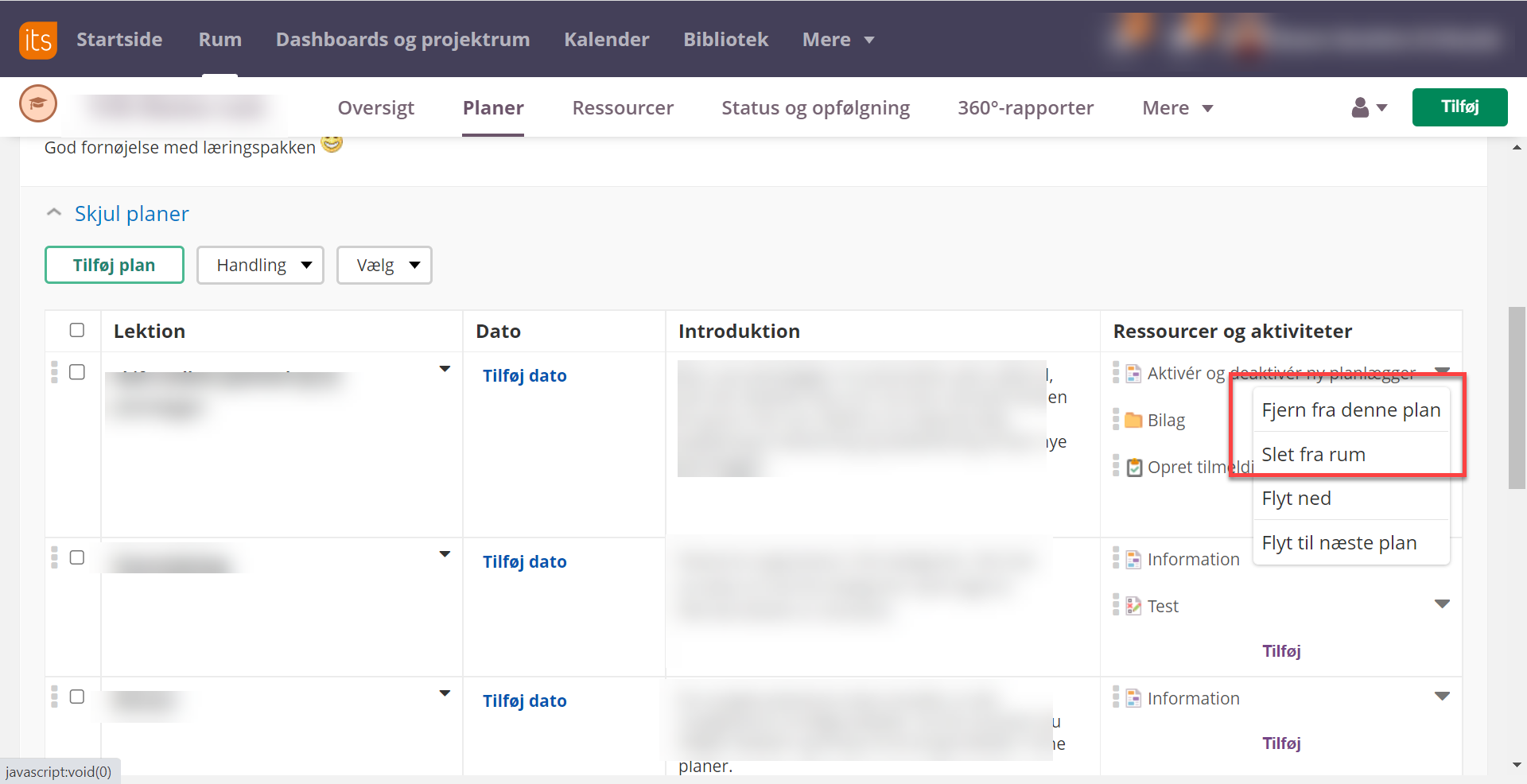Click Tilføj dato in the first row
This screenshot has width=1527, height=784.
[524, 376]
